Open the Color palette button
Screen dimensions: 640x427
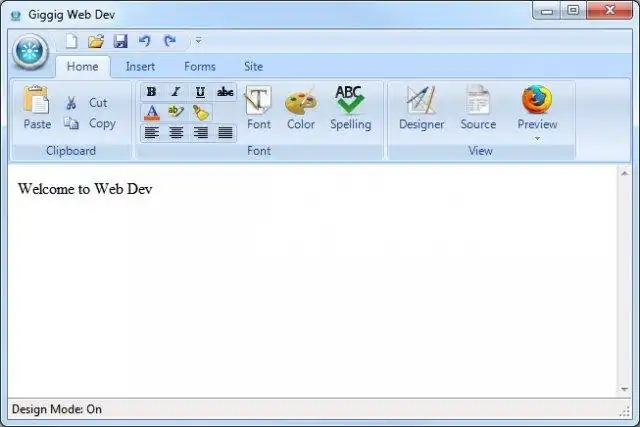coord(301,108)
